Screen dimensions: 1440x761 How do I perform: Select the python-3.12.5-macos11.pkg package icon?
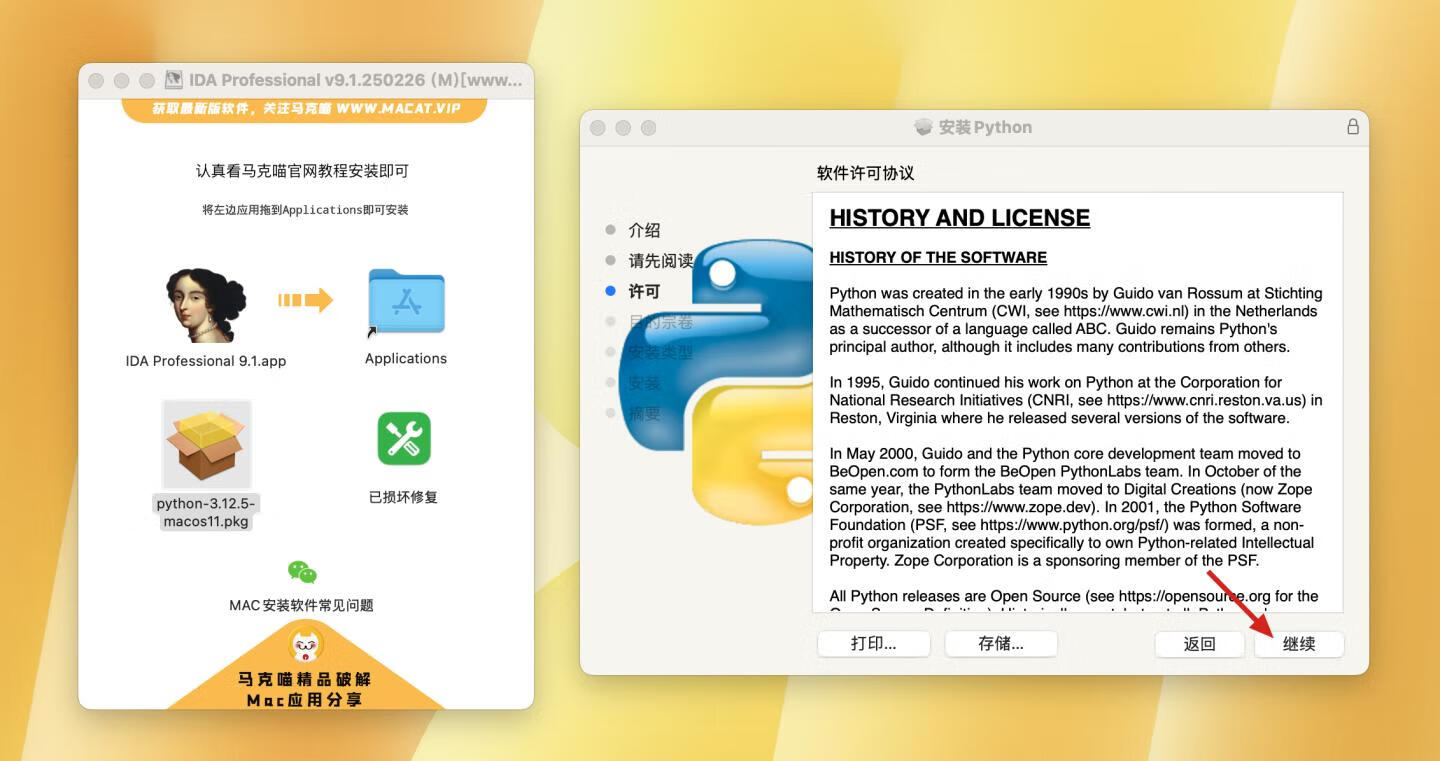(x=206, y=444)
